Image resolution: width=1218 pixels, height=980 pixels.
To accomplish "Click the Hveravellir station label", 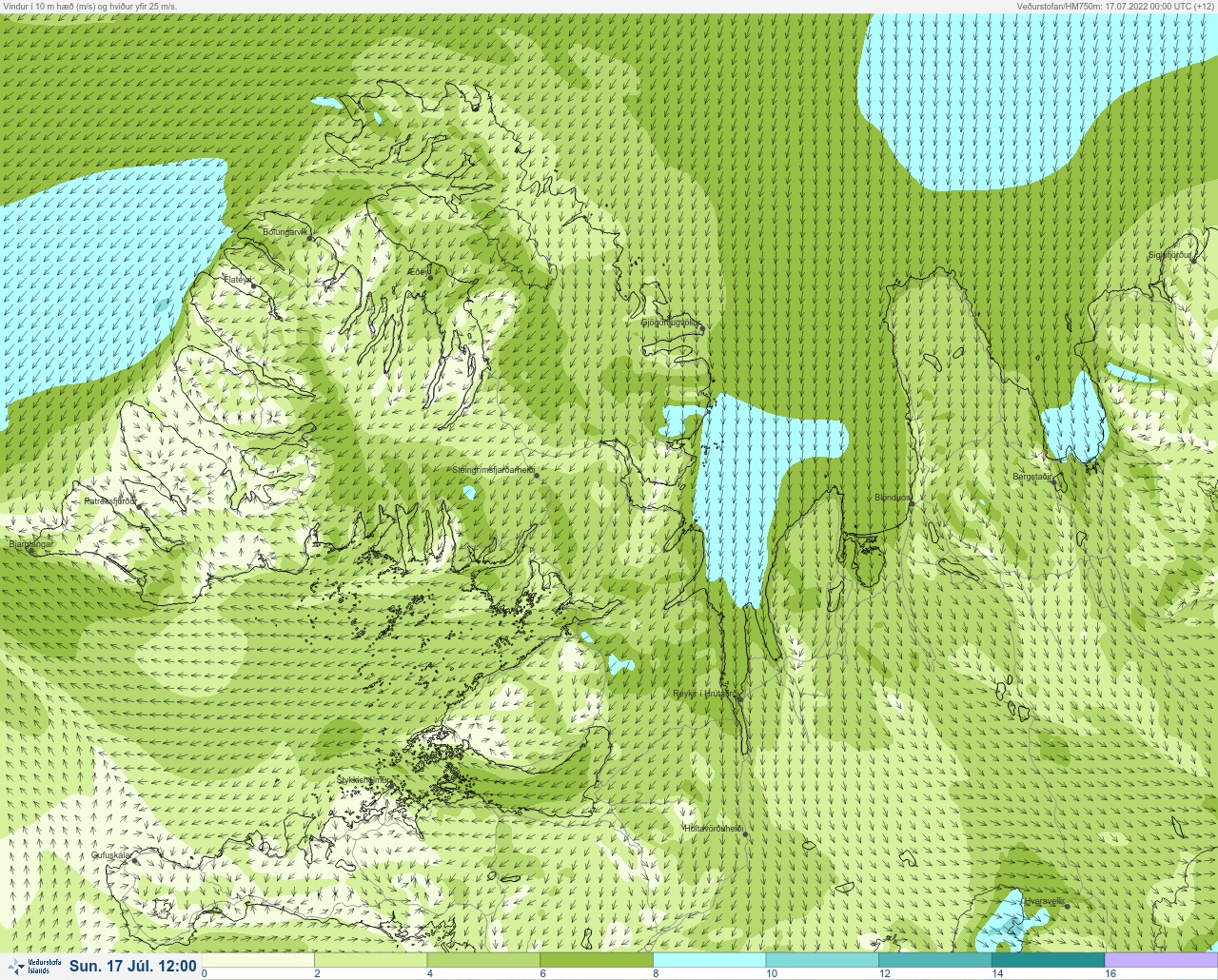I will (x=1045, y=901).
